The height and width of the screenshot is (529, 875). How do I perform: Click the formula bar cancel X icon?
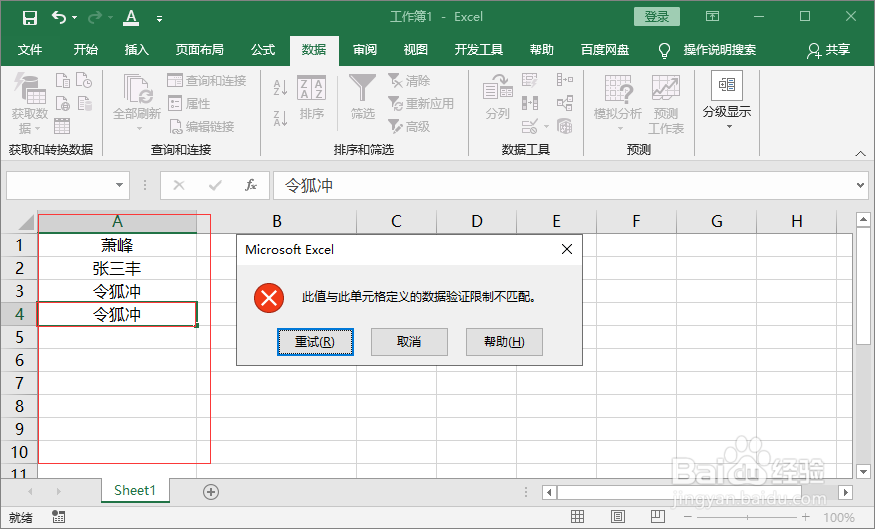[x=179, y=185]
